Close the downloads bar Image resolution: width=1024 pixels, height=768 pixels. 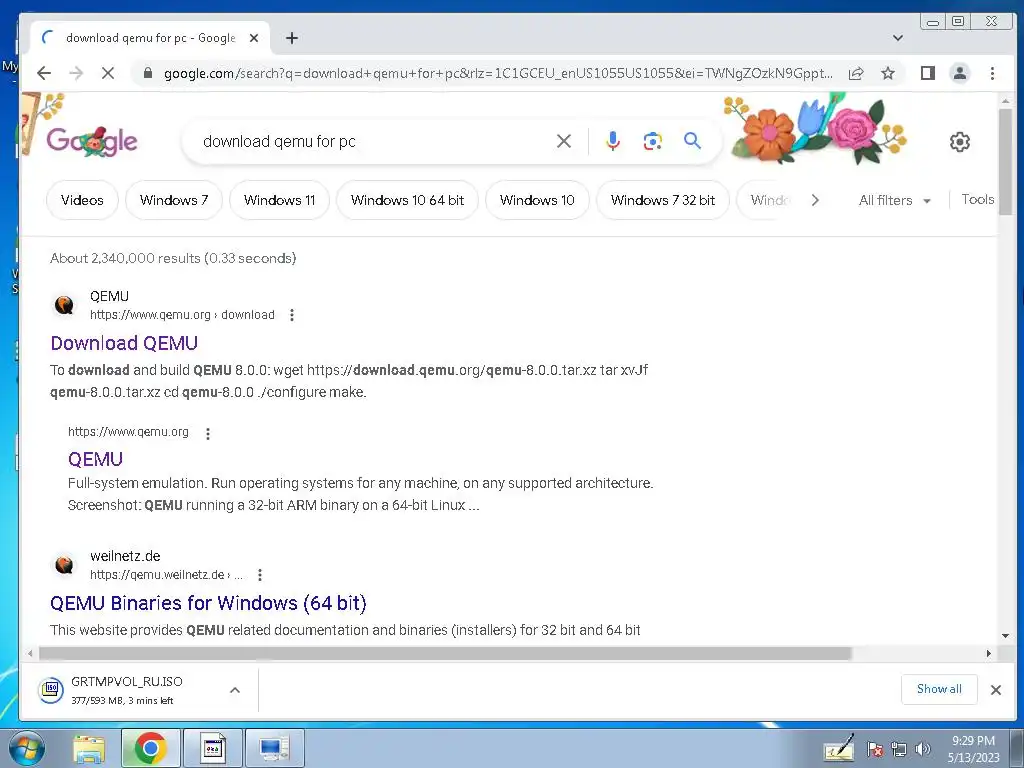(996, 690)
